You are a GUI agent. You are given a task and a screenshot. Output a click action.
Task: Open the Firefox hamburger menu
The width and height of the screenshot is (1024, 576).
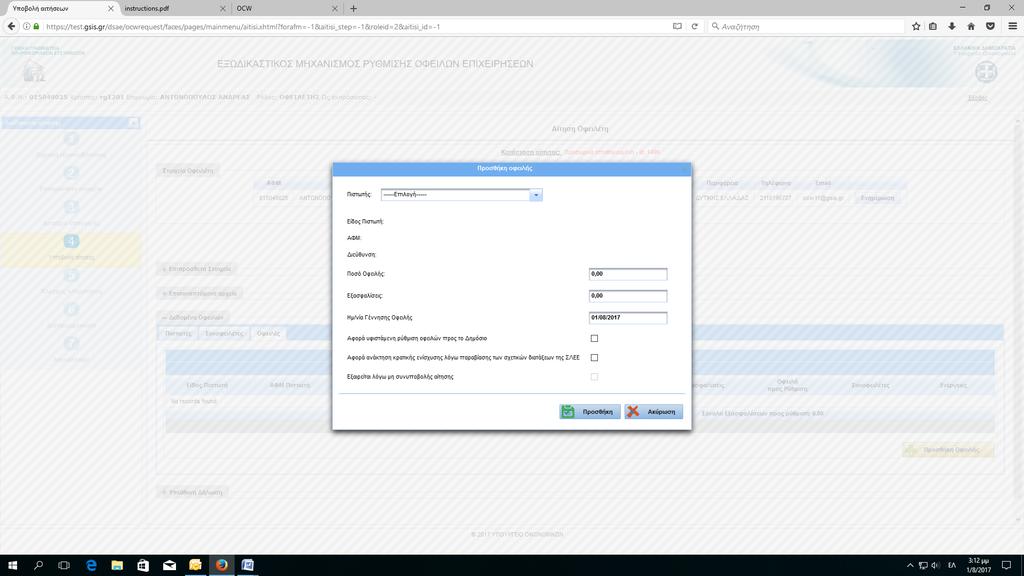click(1012, 26)
